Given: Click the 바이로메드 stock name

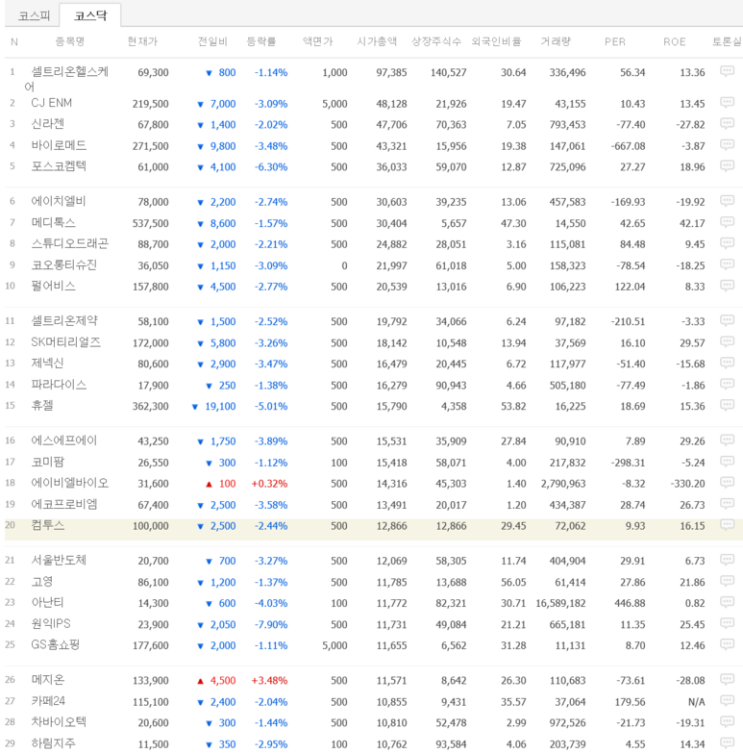Looking at the screenshot, I should click(x=59, y=145).
